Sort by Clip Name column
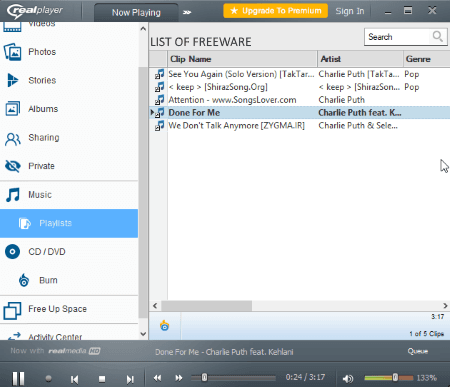 (242, 59)
